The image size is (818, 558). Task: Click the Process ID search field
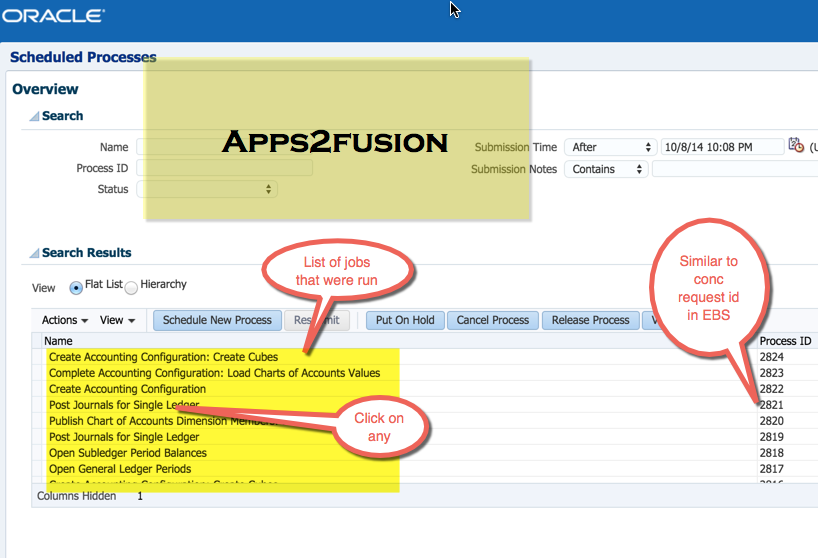tap(225, 168)
